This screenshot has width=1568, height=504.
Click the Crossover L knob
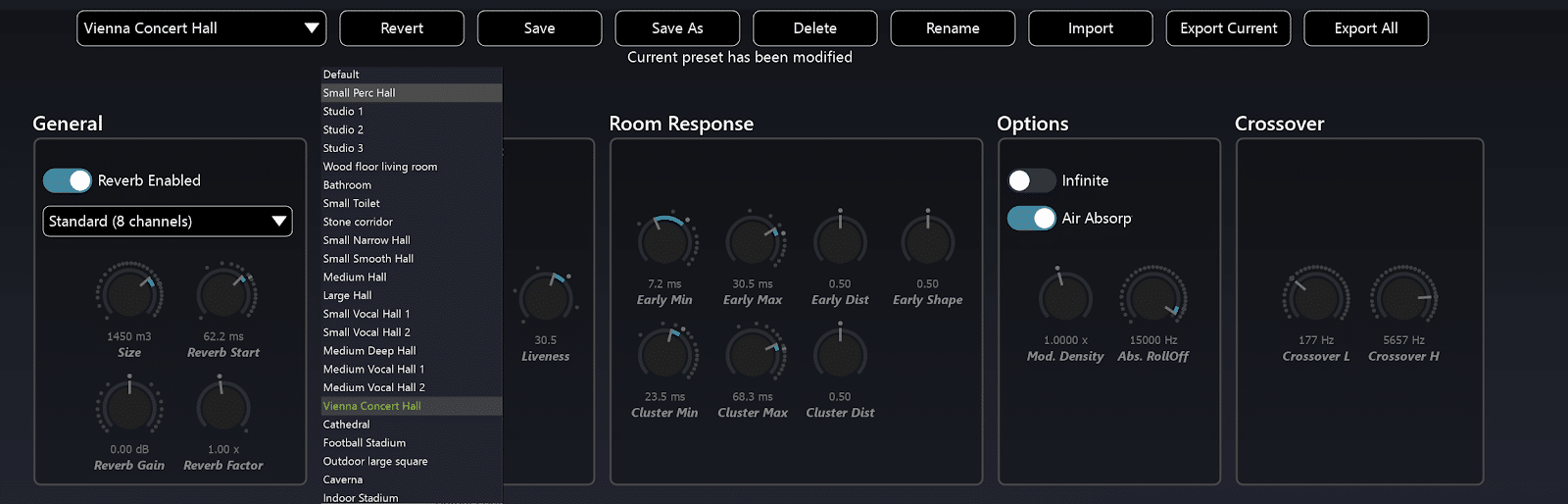point(1316,297)
